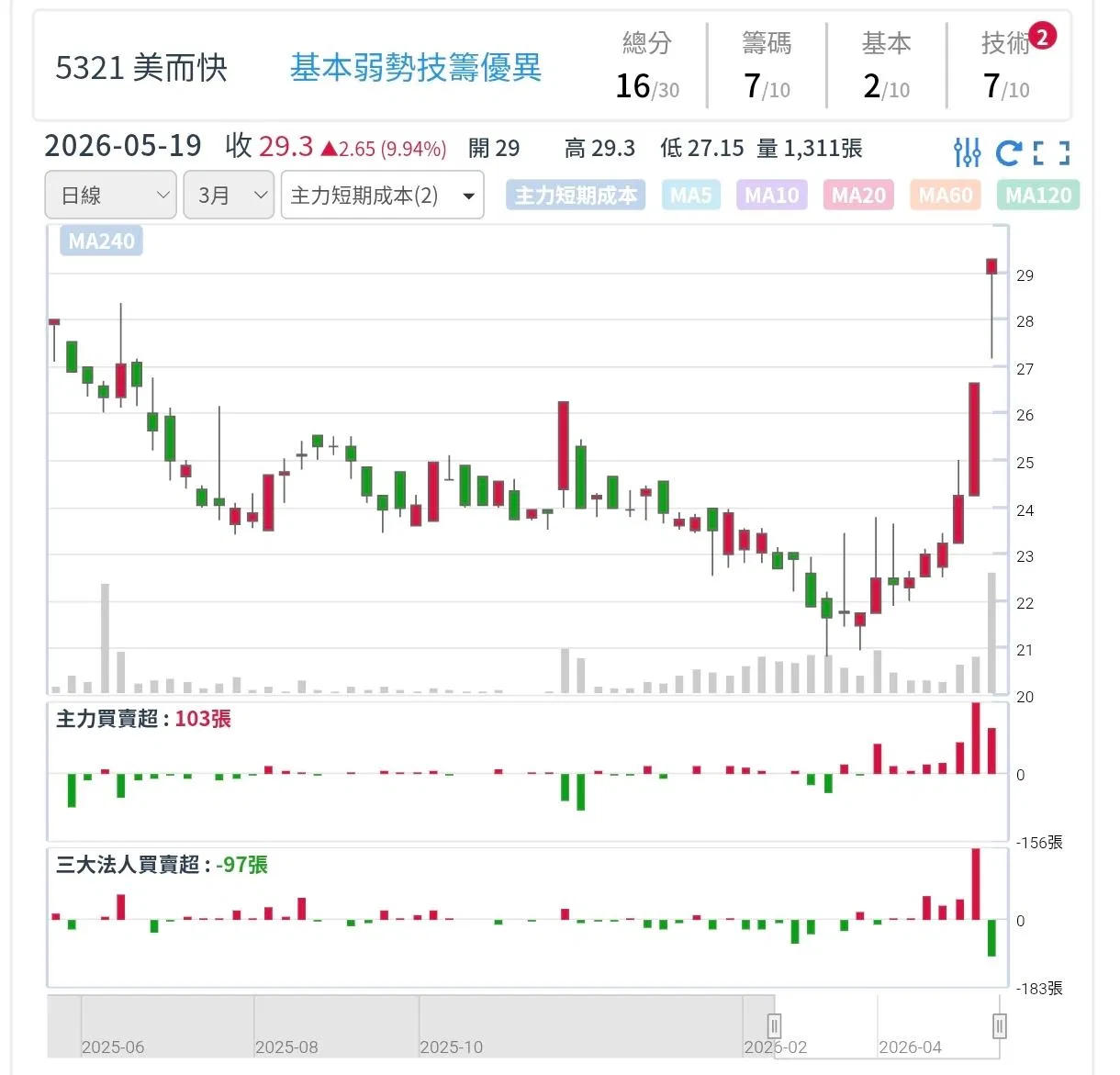Click the 2025-06 marker on the timeline navigator
Screen dimensions: 1120x1075
click(x=113, y=1047)
